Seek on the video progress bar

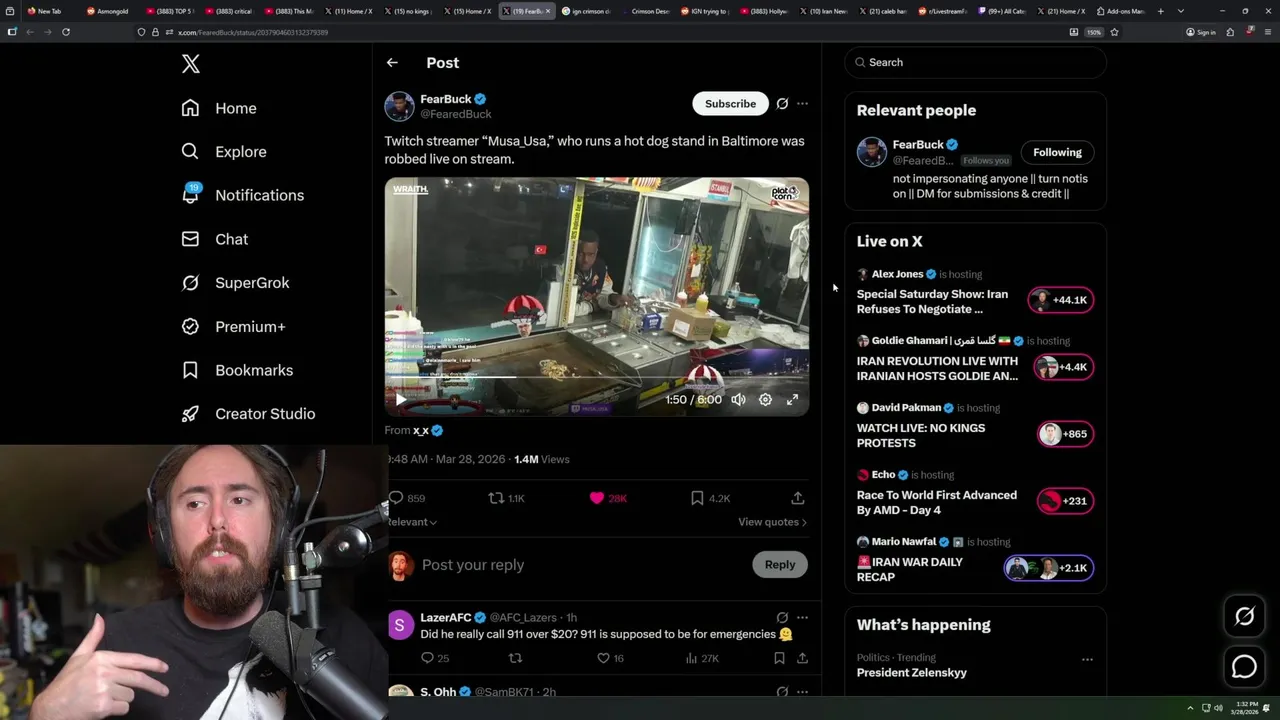pyautogui.click(x=597, y=378)
